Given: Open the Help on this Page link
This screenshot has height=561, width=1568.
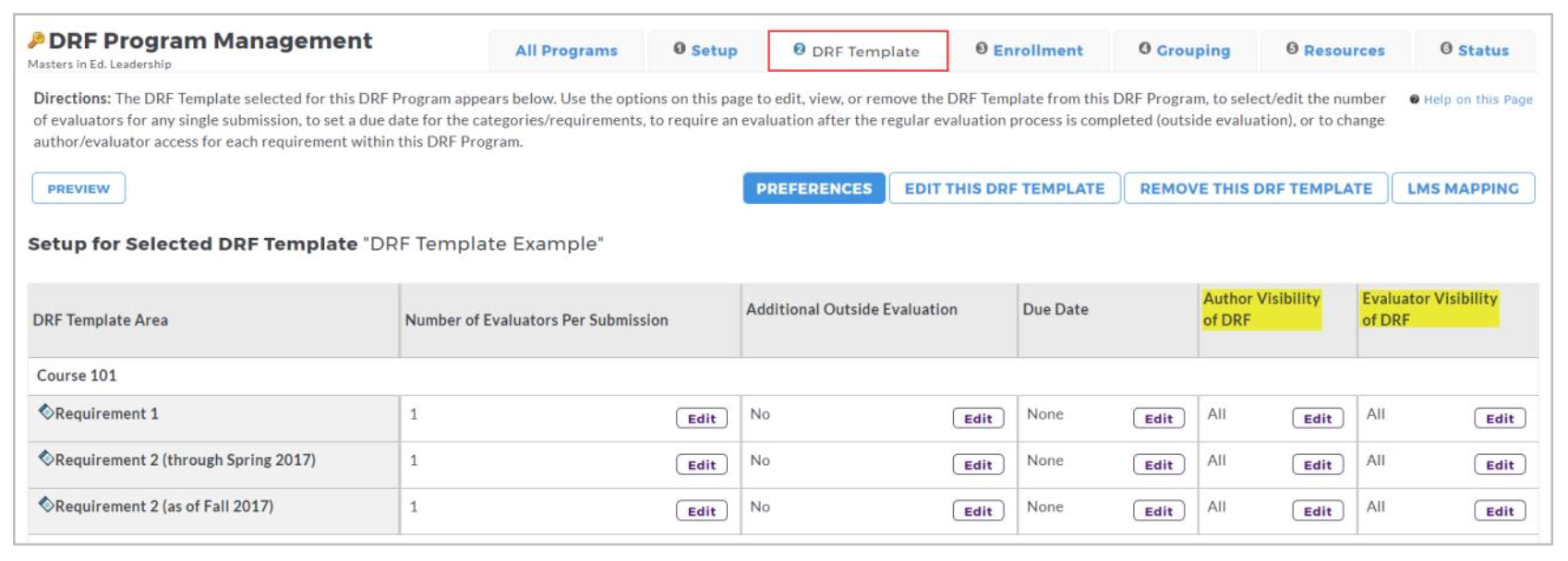Looking at the screenshot, I should tap(1478, 100).
